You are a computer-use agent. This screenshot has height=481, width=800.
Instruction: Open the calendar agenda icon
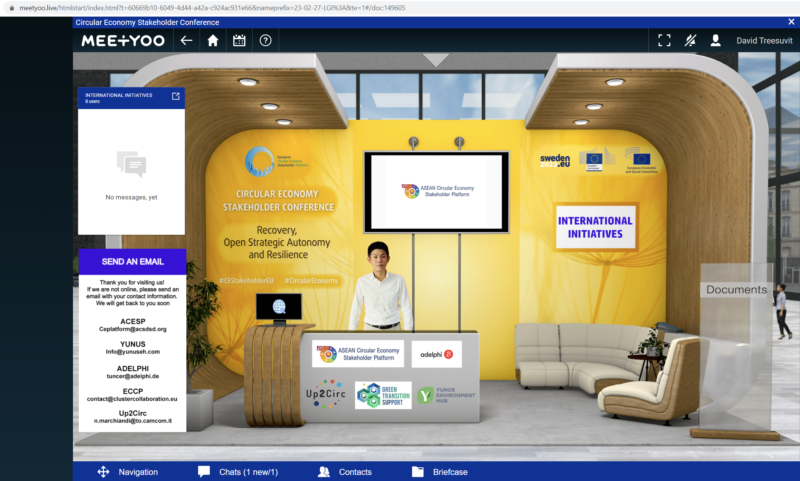(239, 40)
